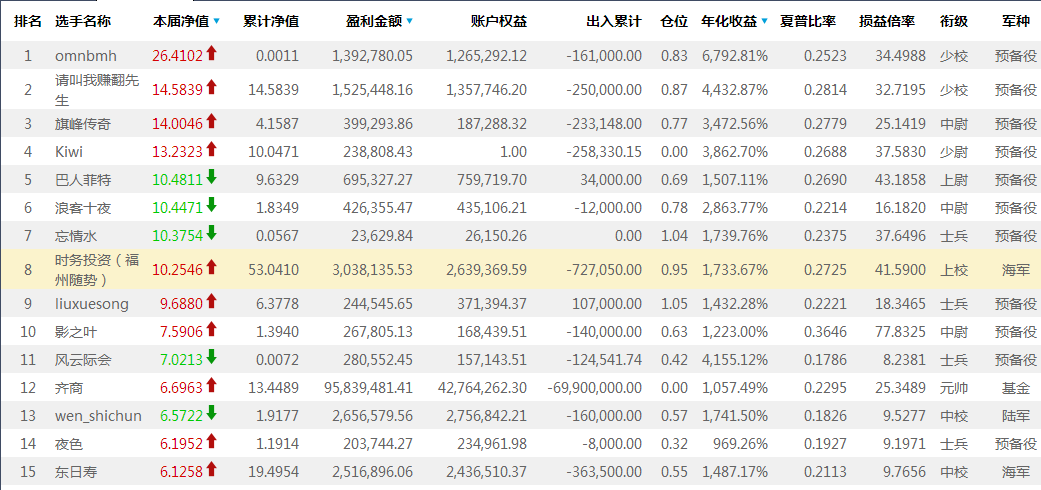Click the up arrow for 东日寿
This screenshot has width=1041, height=490.
212,469
